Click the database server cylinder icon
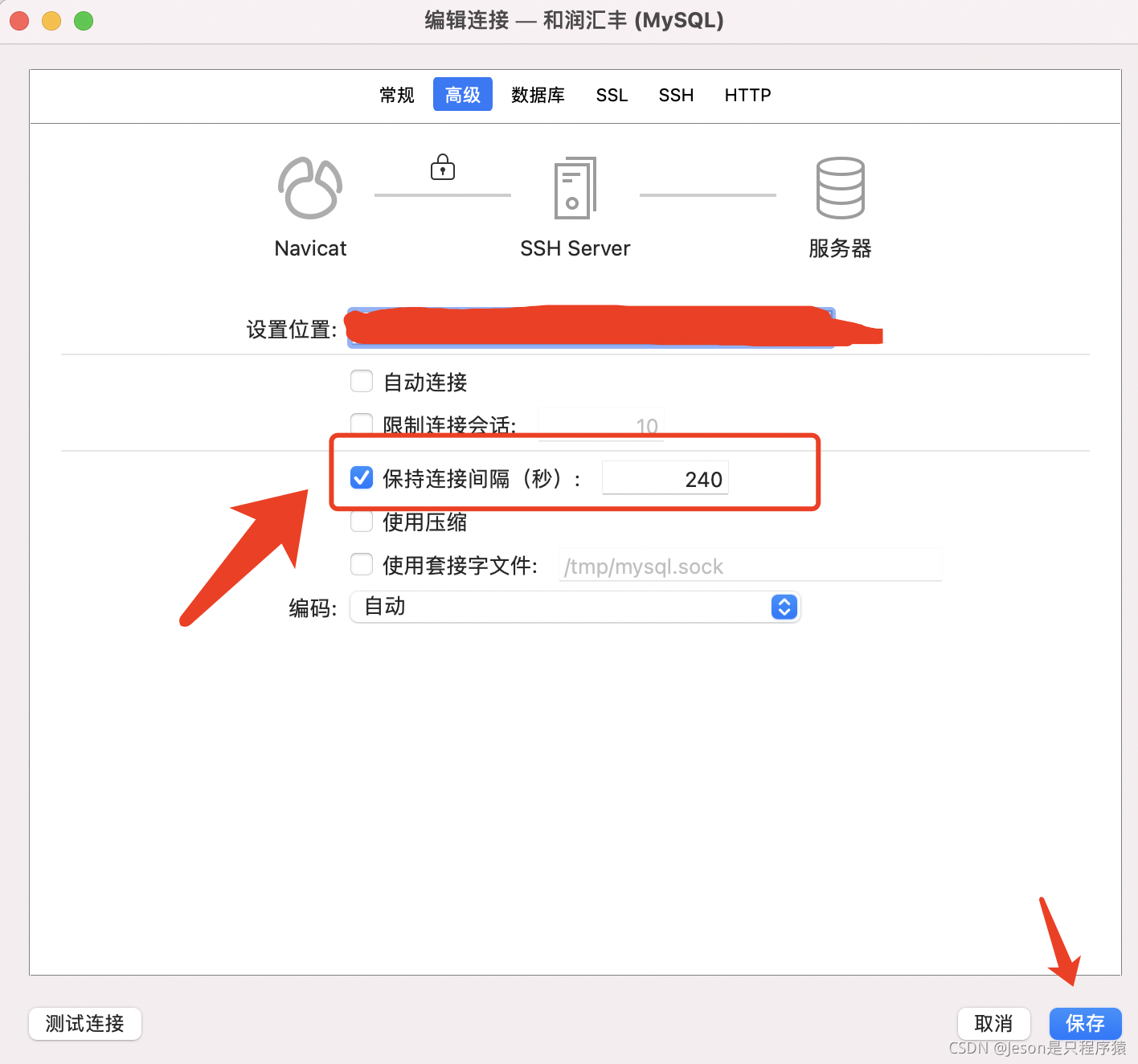1138x1064 pixels. (841, 188)
